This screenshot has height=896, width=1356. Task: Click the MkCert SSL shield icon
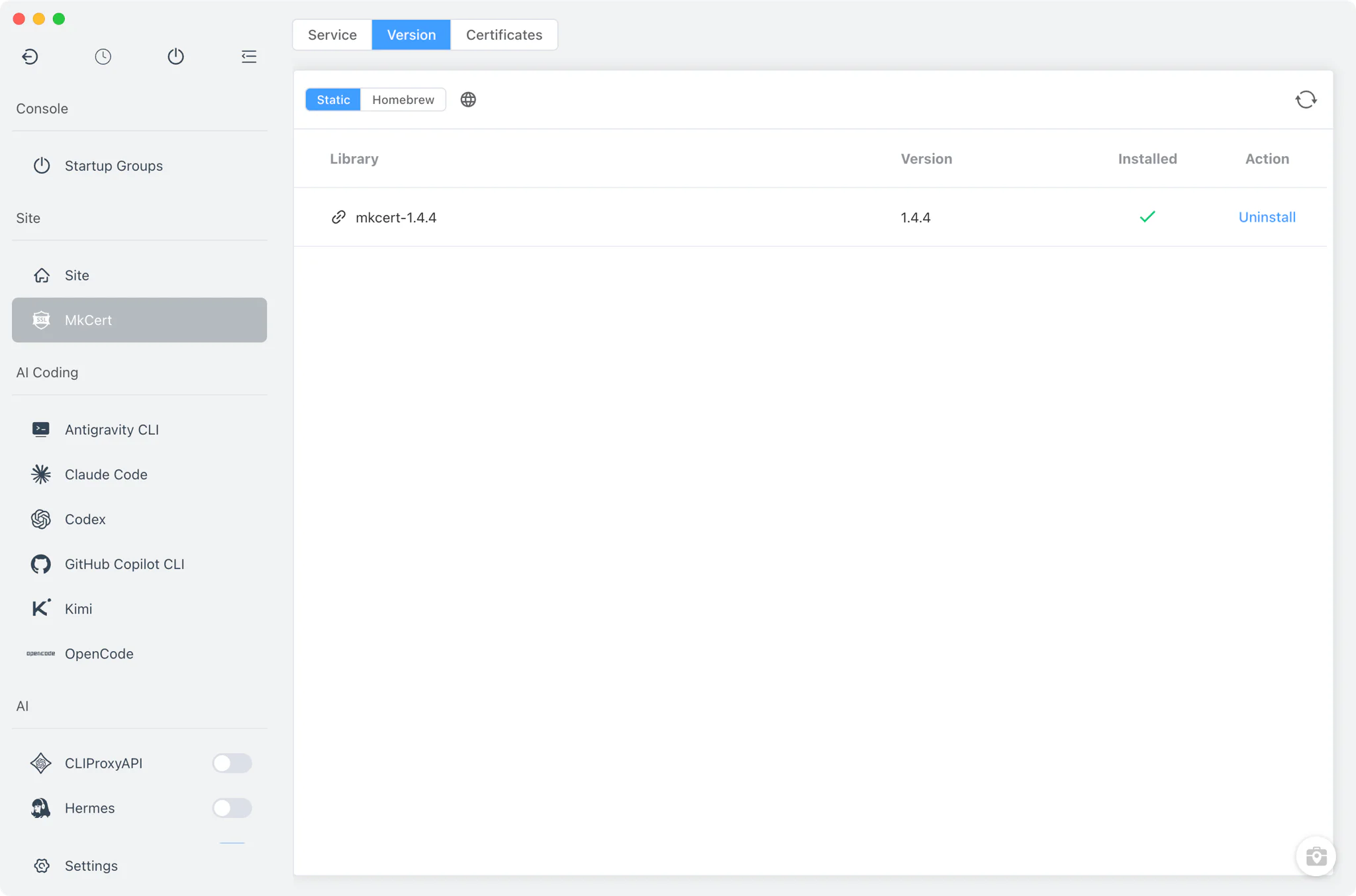coord(41,320)
